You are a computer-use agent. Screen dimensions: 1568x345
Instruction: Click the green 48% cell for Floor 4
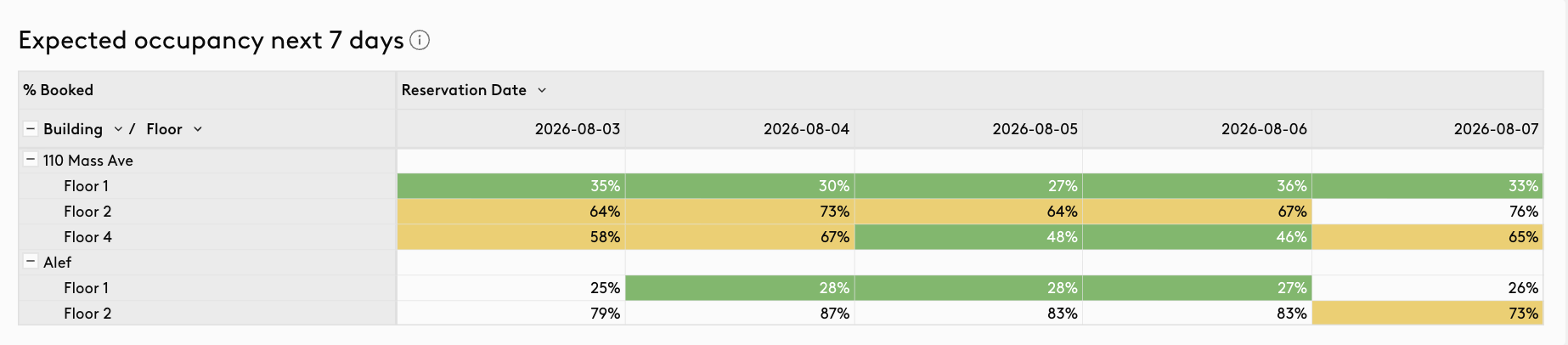[x=968, y=237]
